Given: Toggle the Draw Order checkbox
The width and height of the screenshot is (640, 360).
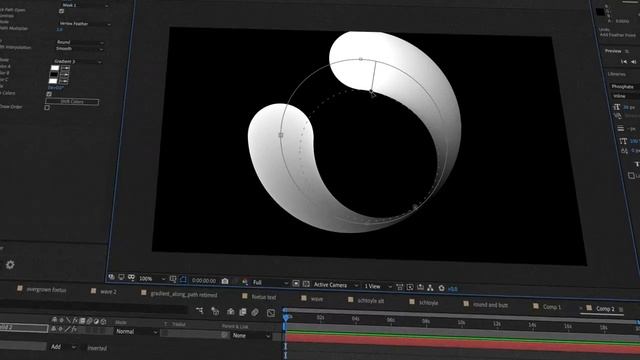Looking at the screenshot, I should pyautogui.click(x=47, y=107).
